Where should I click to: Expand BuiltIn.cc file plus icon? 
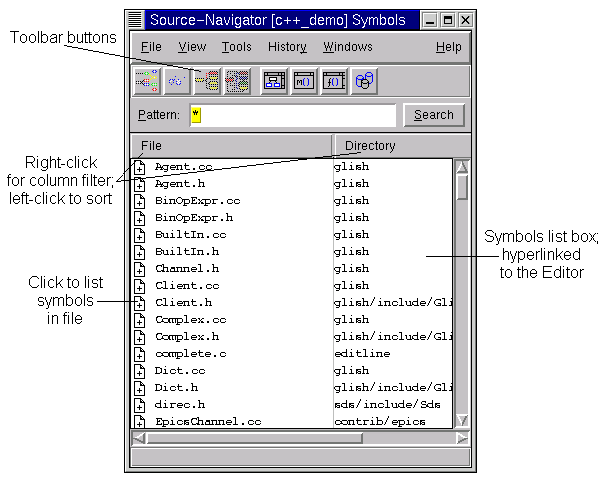tap(139, 235)
